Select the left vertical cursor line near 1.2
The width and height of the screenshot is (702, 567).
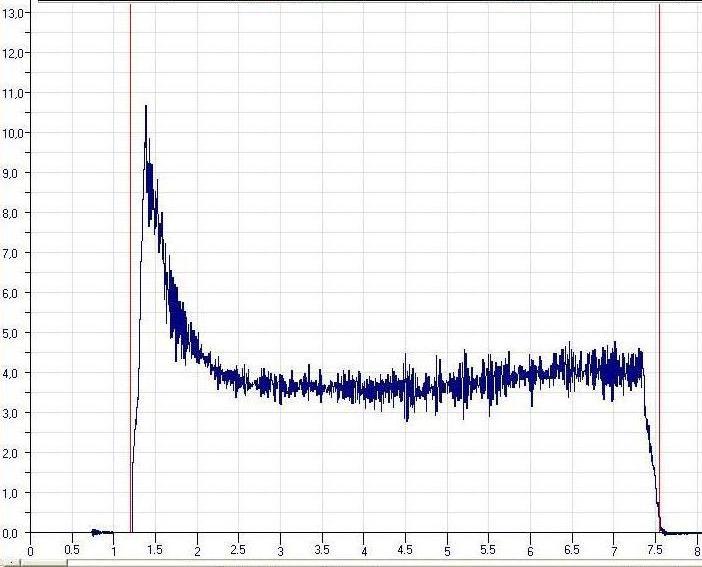click(130, 269)
